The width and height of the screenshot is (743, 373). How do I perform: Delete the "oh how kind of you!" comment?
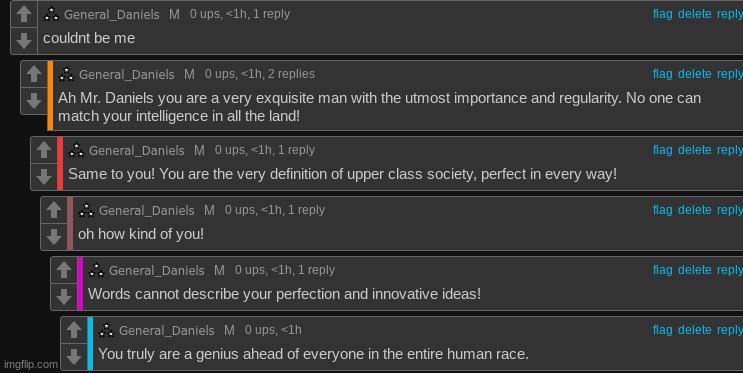point(694,210)
